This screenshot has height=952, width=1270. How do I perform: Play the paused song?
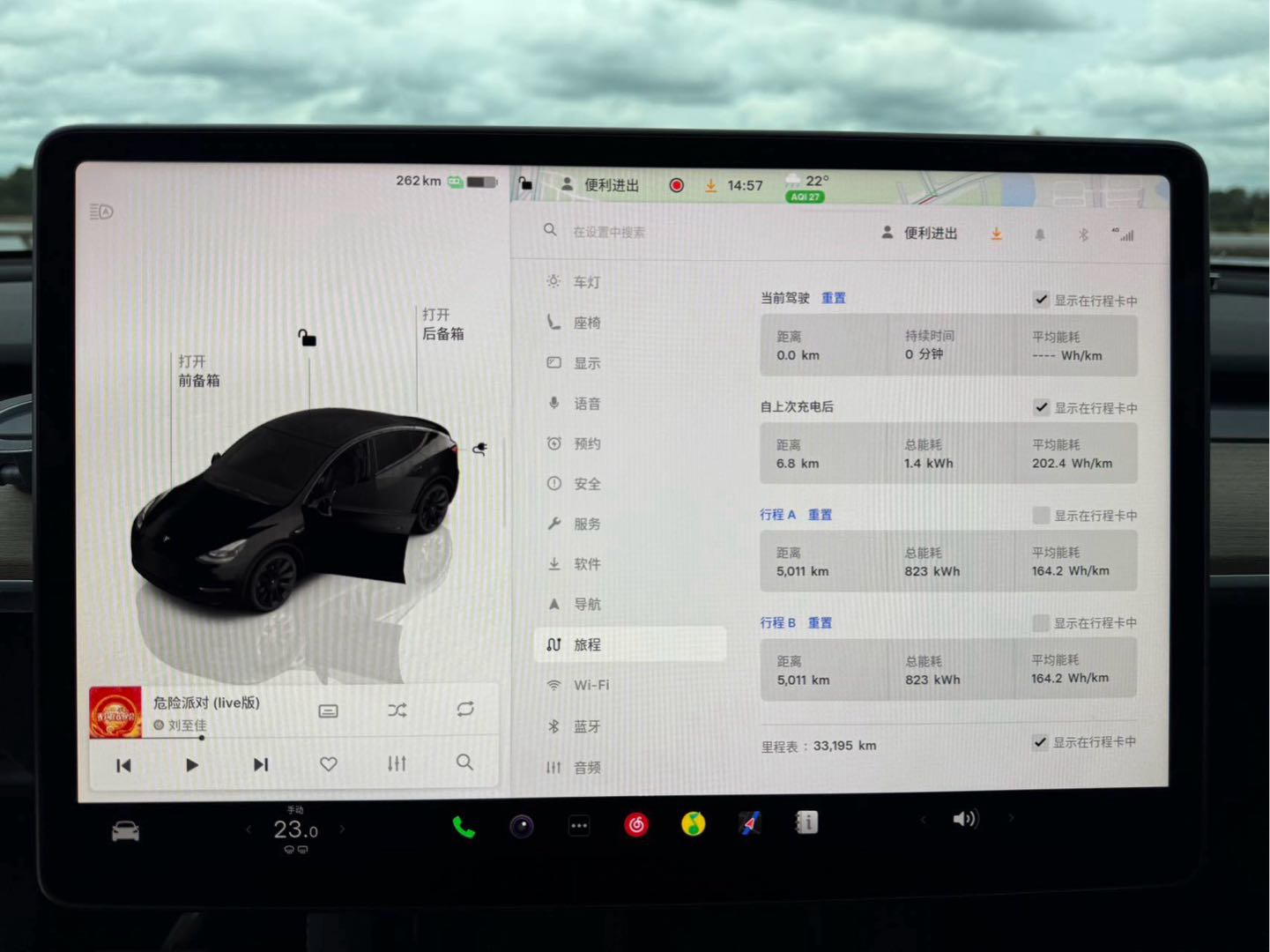pos(191,764)
